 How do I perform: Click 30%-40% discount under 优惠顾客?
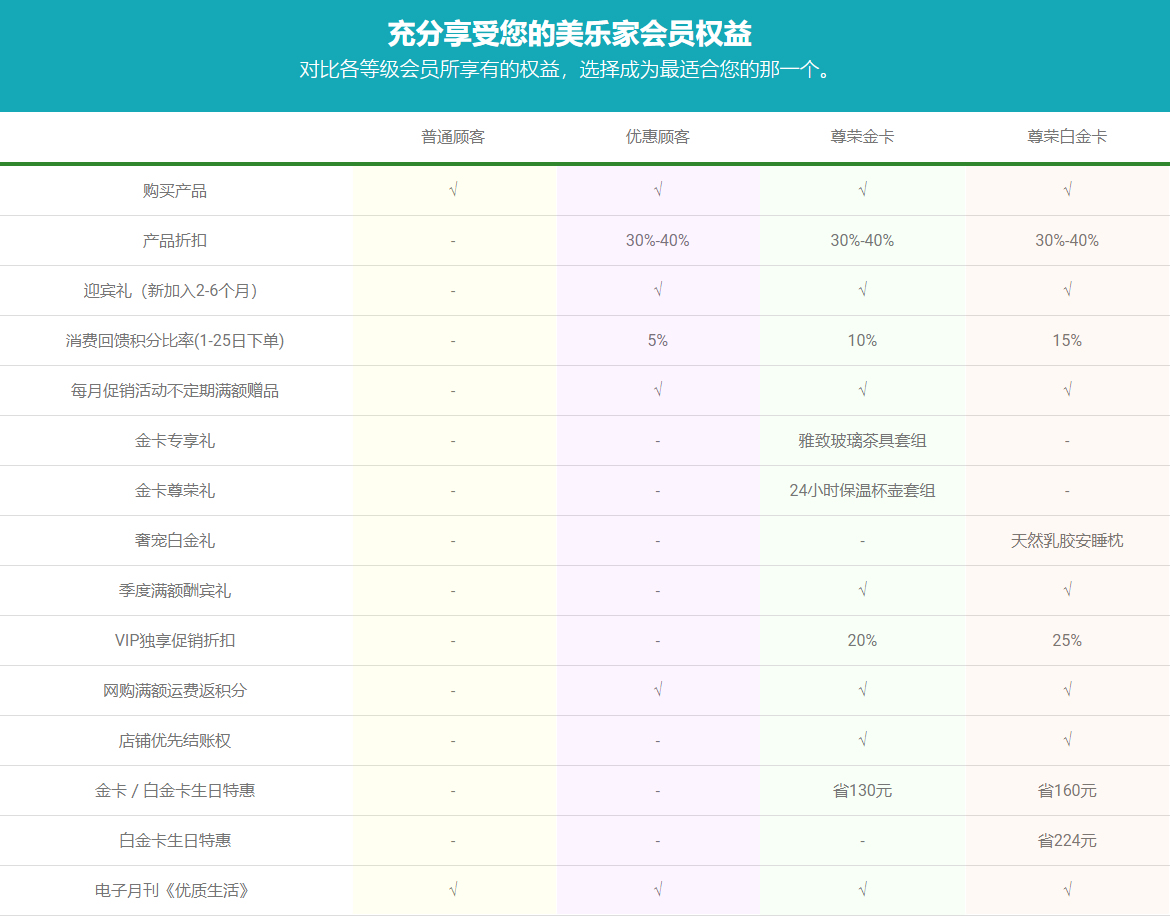click(657, 241)
